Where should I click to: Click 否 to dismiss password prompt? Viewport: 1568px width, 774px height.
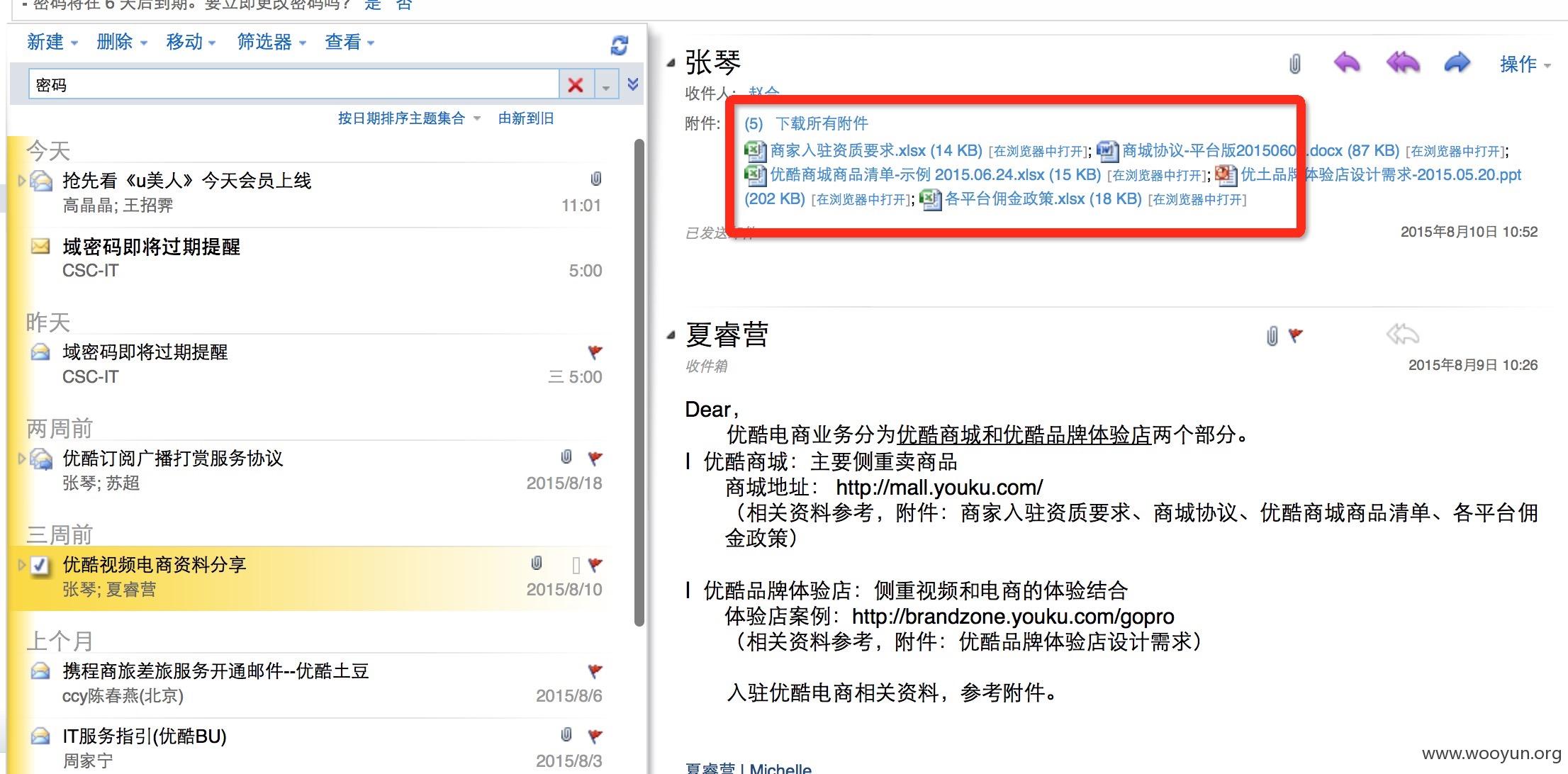tap(403, 4)
